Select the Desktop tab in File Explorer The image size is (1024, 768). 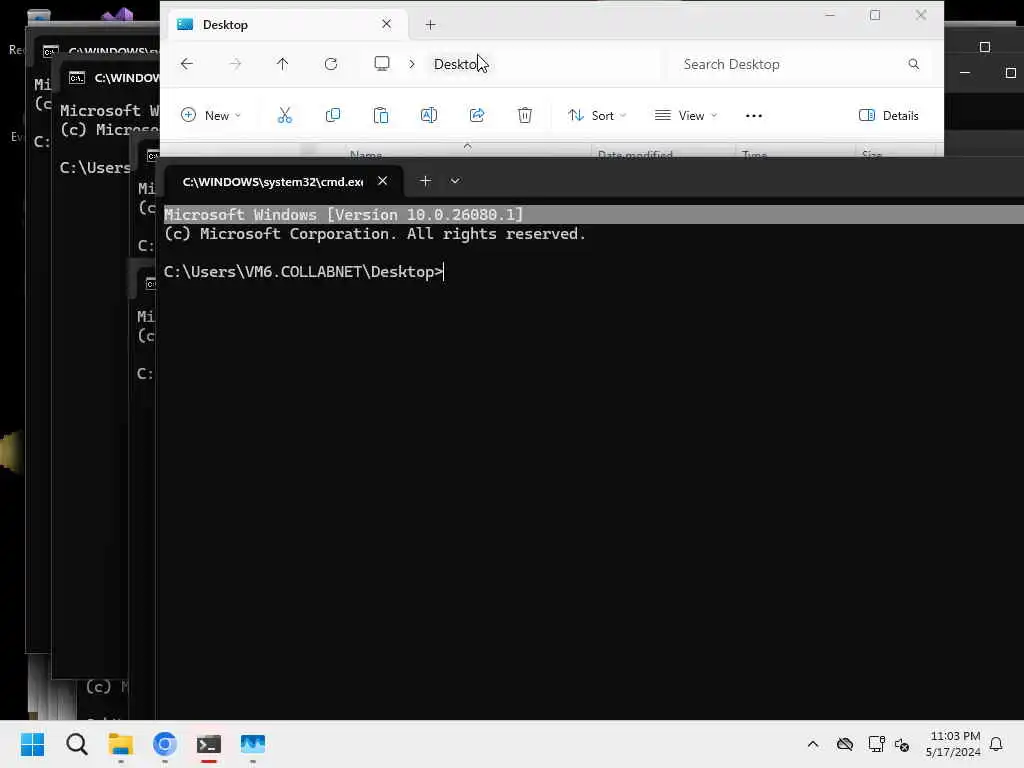click(285, 25)
